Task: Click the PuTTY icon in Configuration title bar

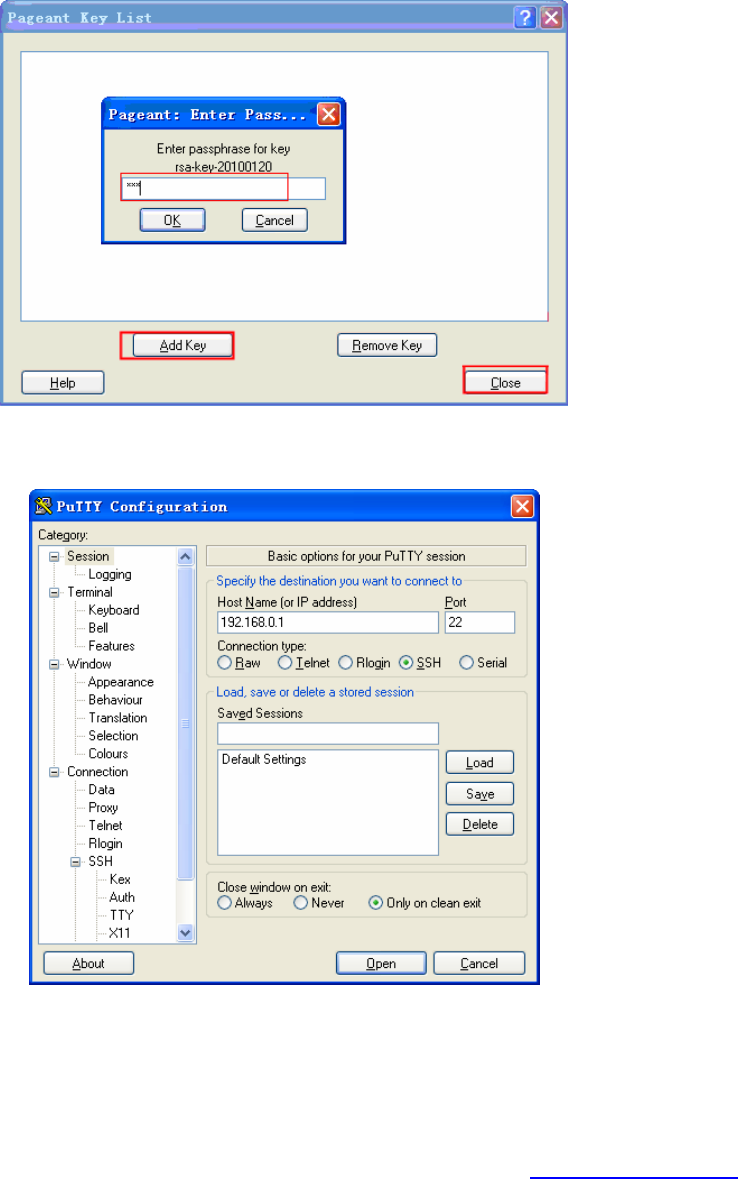Action: (44, 506)
